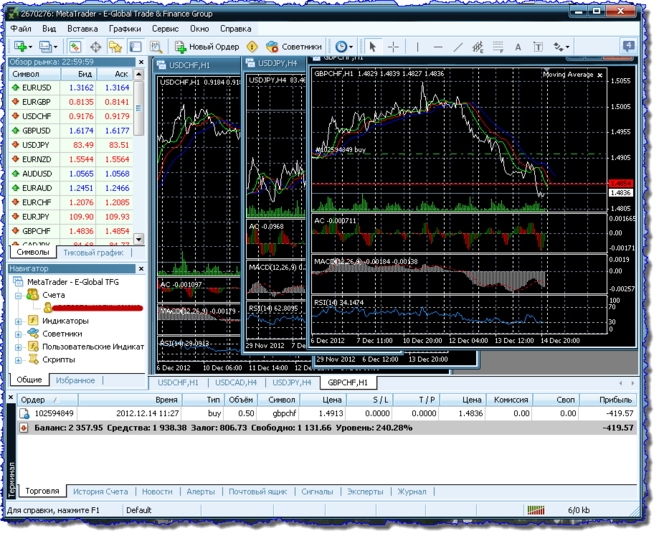Open the Periods dropdown arrow
The width and height of the screenshot is (659, 536).
[351, 47]
